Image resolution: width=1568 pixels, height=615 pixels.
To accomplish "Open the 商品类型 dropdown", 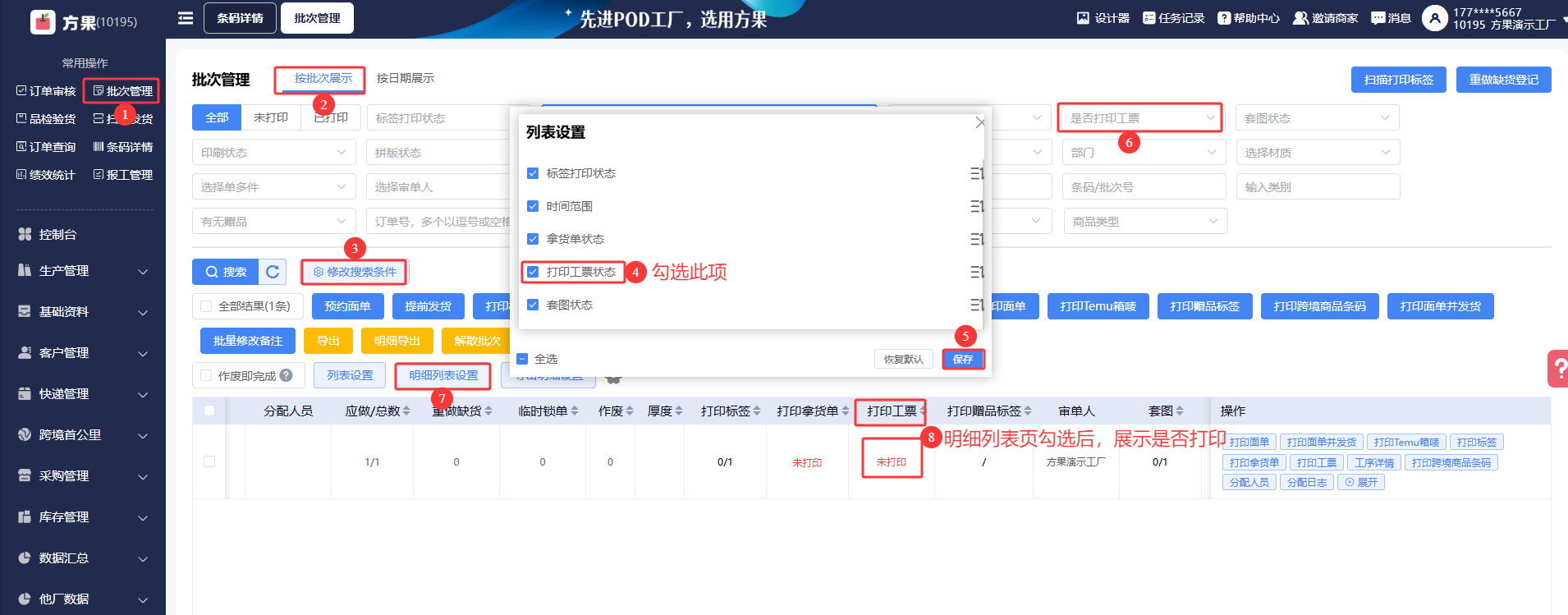I will [x=1145, y=222].
